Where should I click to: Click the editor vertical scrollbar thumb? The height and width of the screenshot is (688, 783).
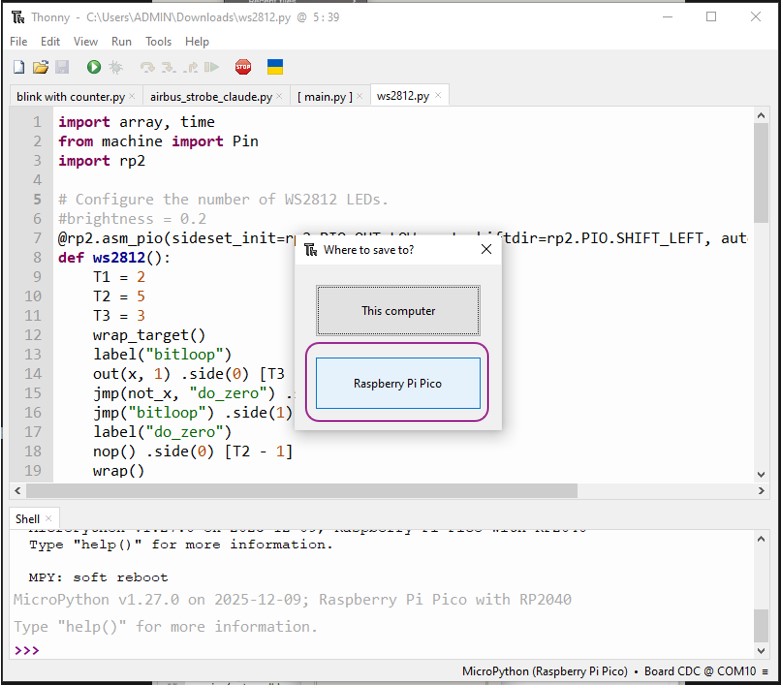(x=761, y=173)
